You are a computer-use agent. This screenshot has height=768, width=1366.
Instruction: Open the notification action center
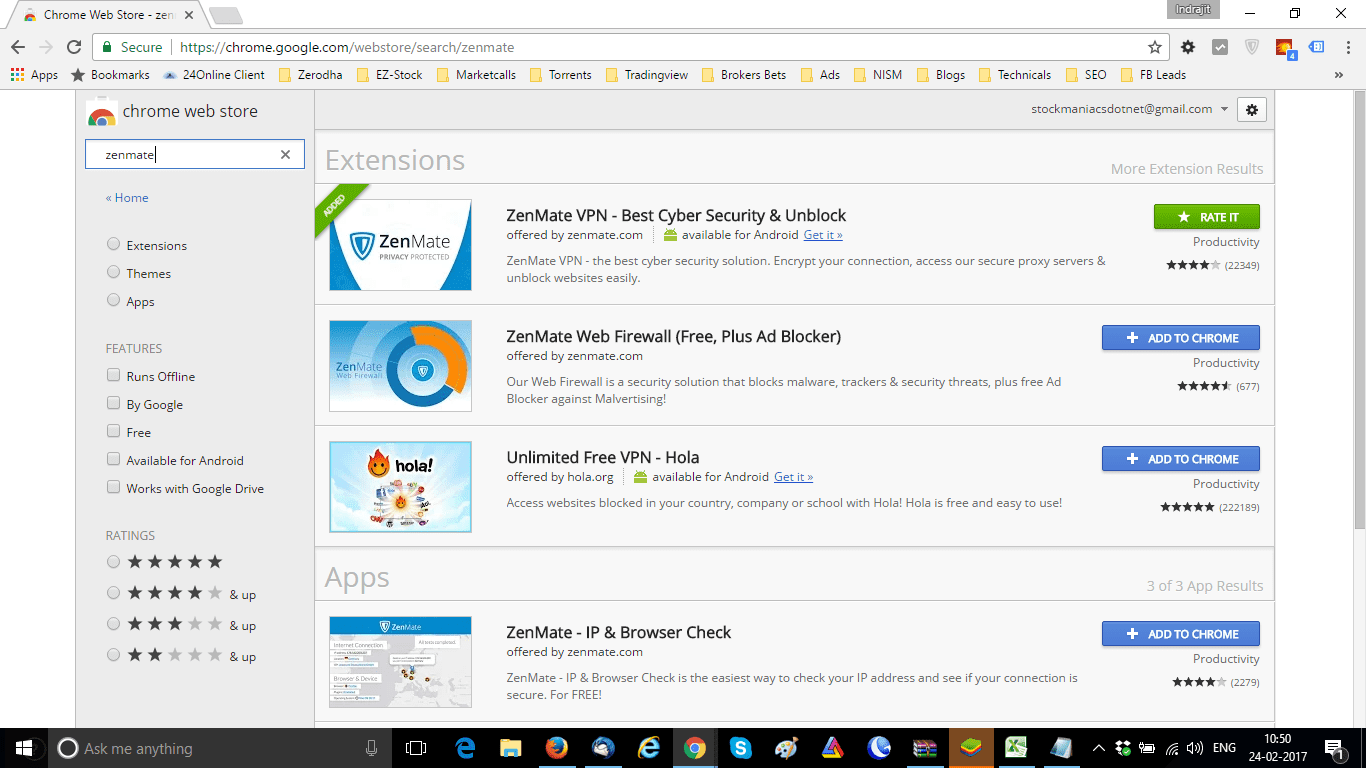pos(1334,748)
